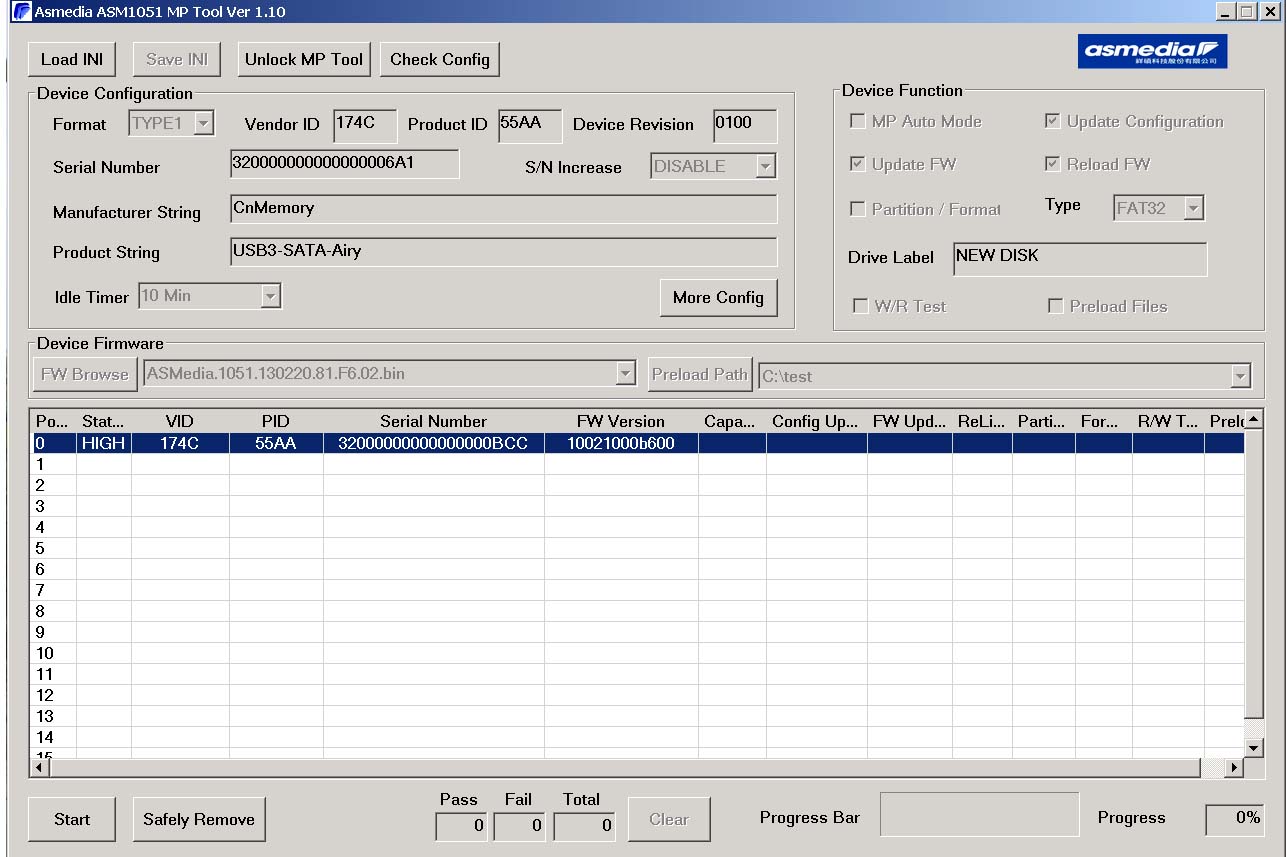Select port row 10 in device list
This screenshot has height=857, width=1286.
pos(639,653)
